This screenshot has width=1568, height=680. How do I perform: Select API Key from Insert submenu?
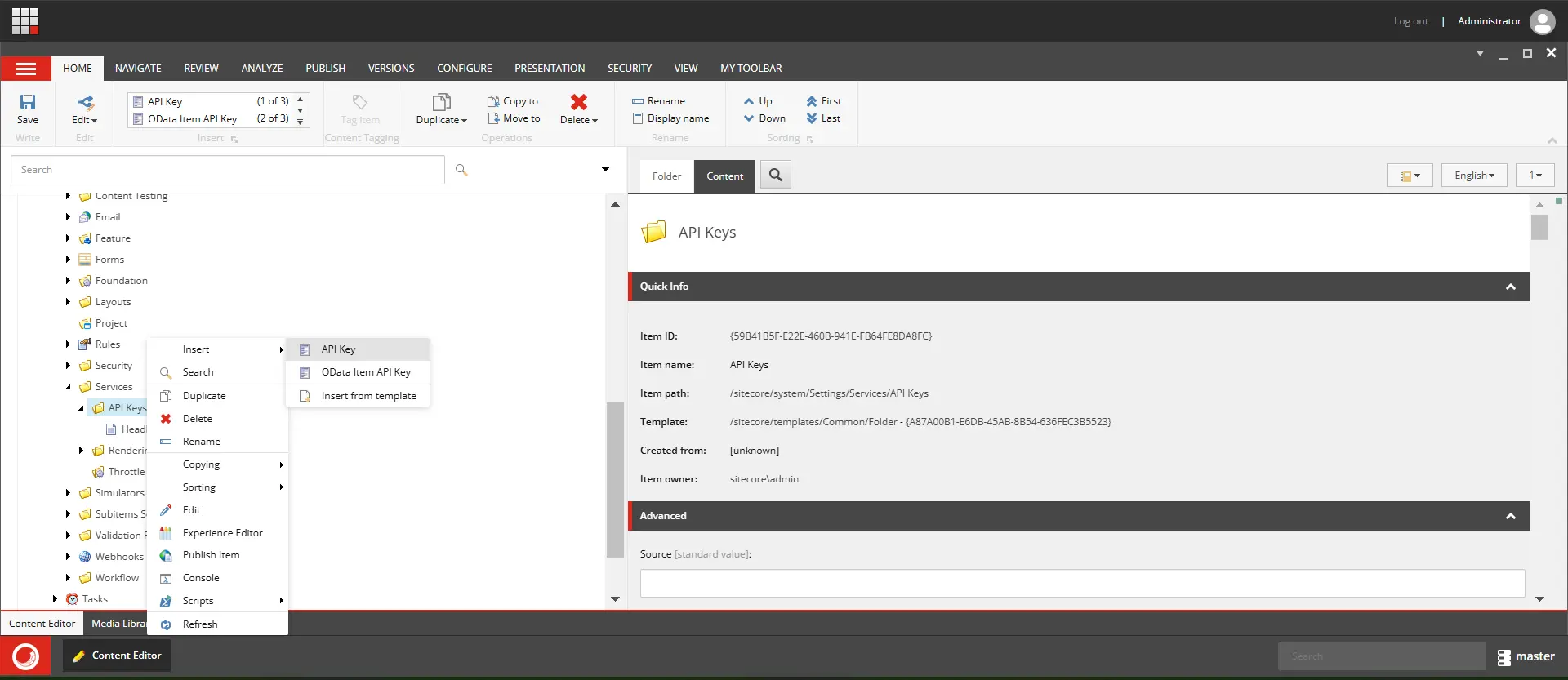click(358, 349)
